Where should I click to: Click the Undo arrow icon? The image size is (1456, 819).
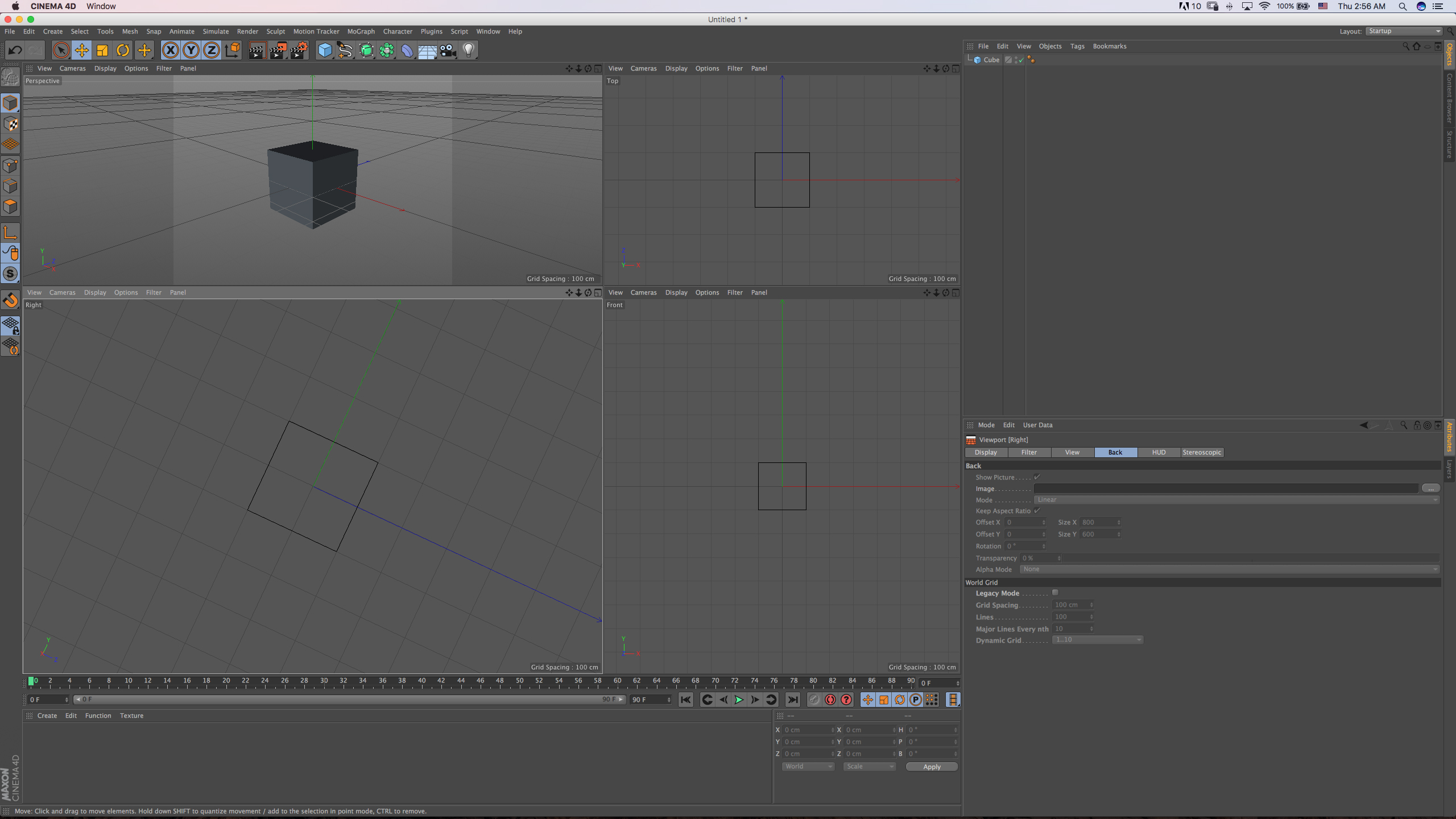[x=15, y=50]
